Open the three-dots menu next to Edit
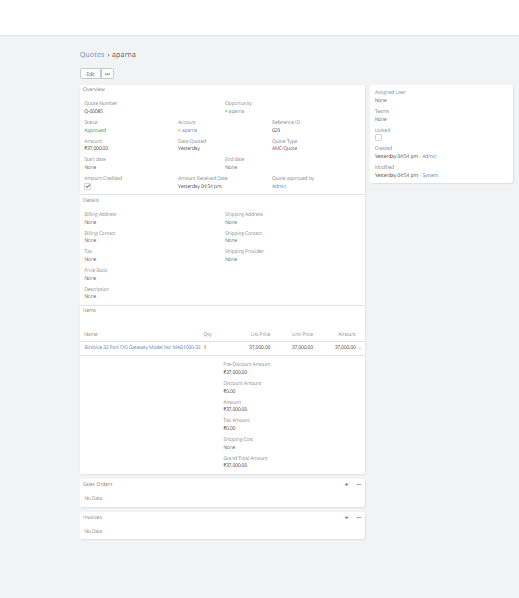 click(x=108, y=74)
